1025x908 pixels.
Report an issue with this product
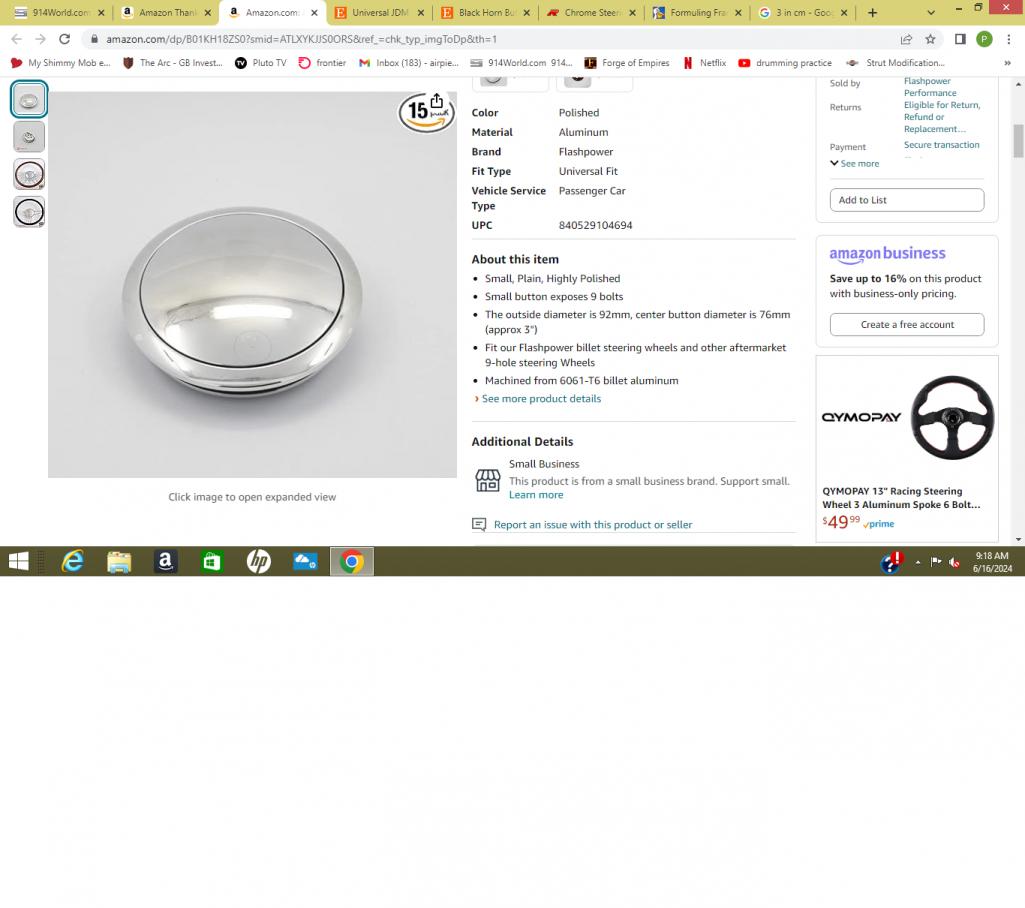(x=593, y=524)
